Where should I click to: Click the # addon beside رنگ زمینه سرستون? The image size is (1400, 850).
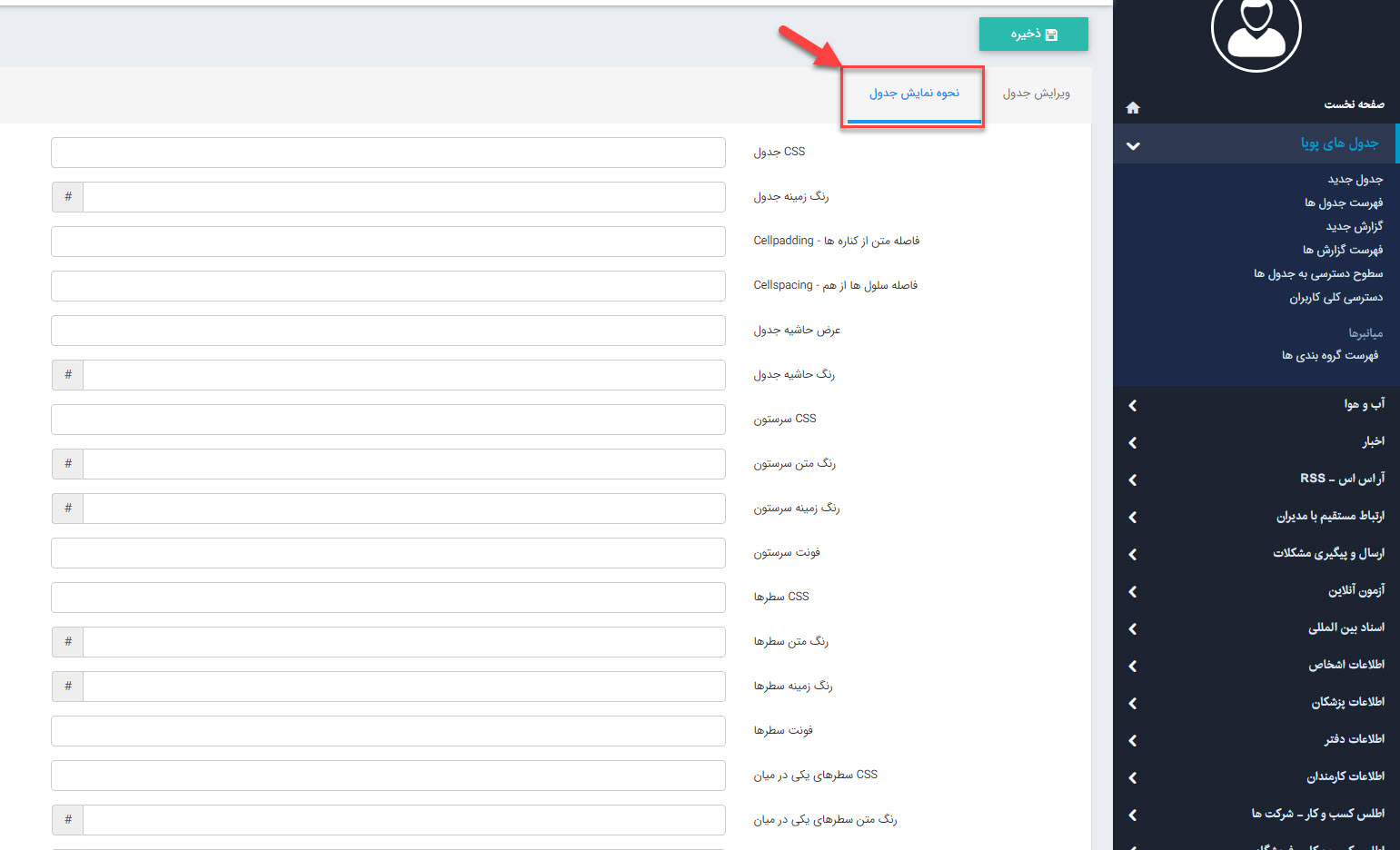pyautogui.click(x=68, y=509)
